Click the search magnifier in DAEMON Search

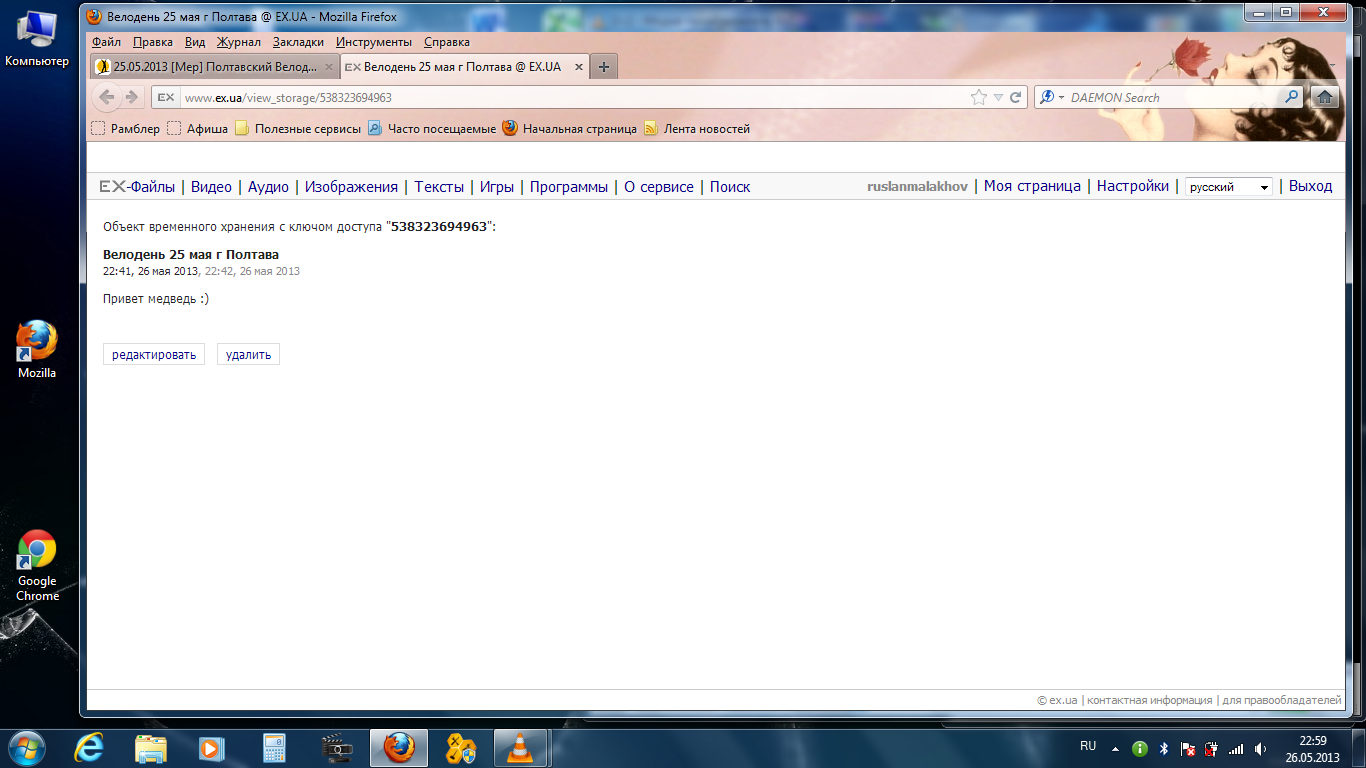pos(1291,97)
